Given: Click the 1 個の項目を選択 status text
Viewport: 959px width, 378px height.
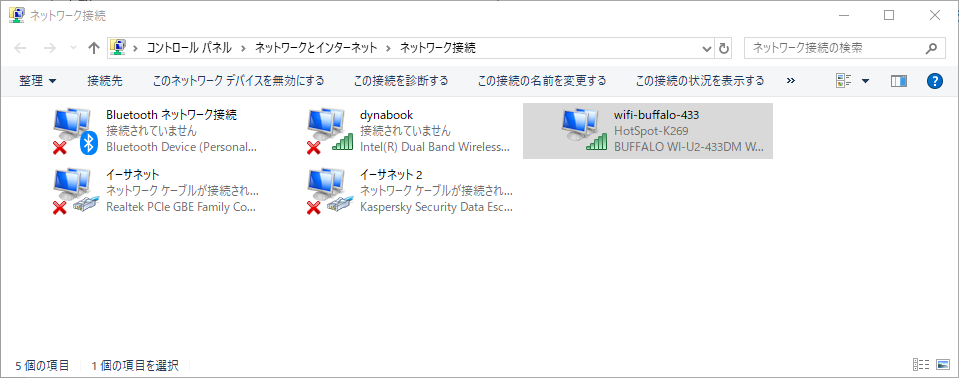Looking at the screenshot, I should coord(135,366).
